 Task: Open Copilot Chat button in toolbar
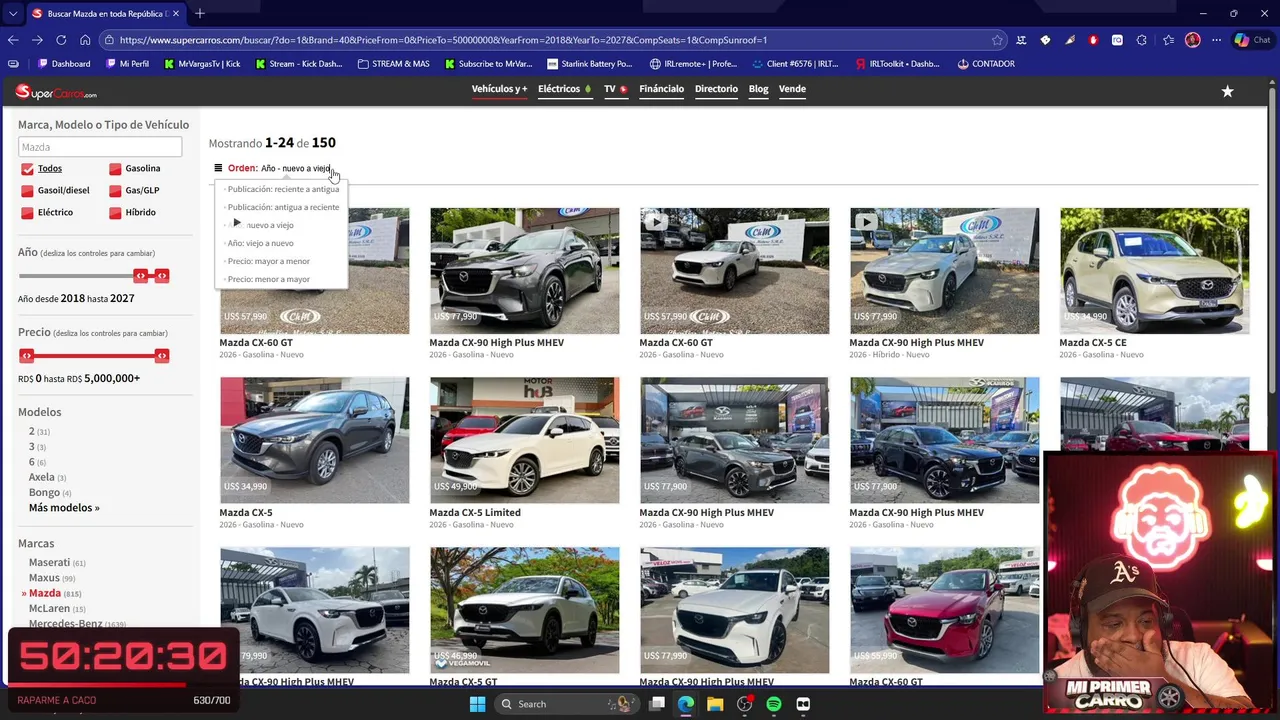pyautogui.click(x=1251, y=40)
